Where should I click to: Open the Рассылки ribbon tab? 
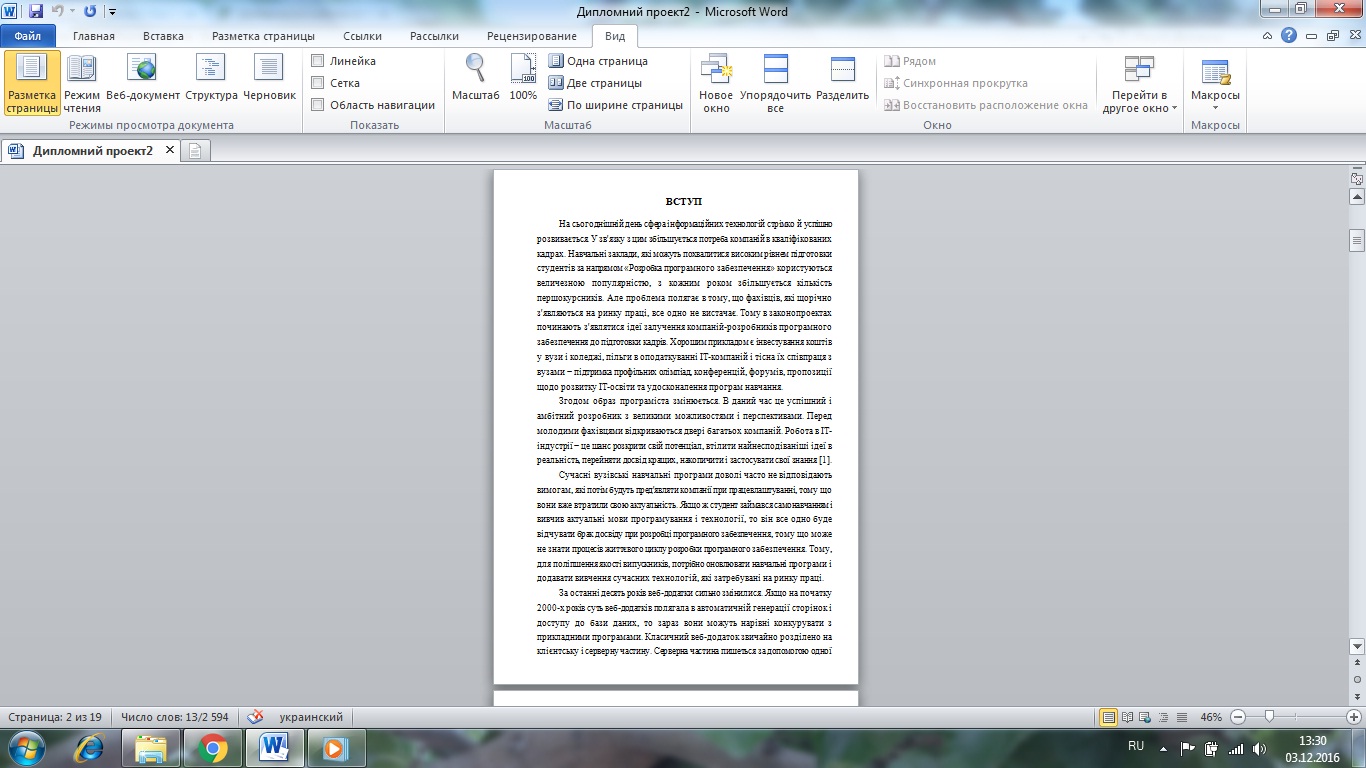click(434, 36)
